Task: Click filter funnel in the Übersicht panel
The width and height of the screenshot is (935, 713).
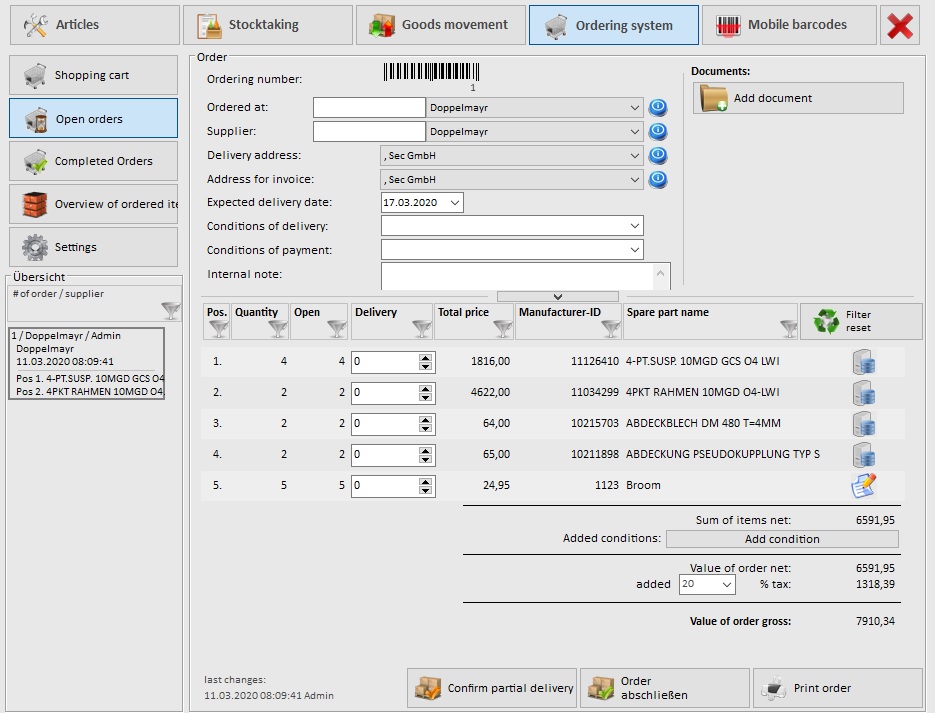Action: click(171, 310)
